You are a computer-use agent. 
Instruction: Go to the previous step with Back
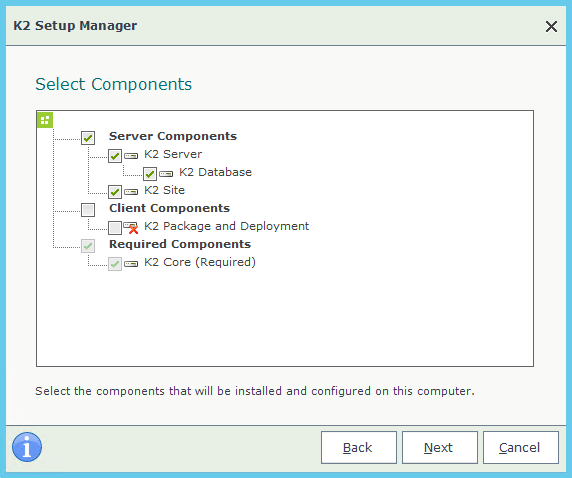coord(359,447)
